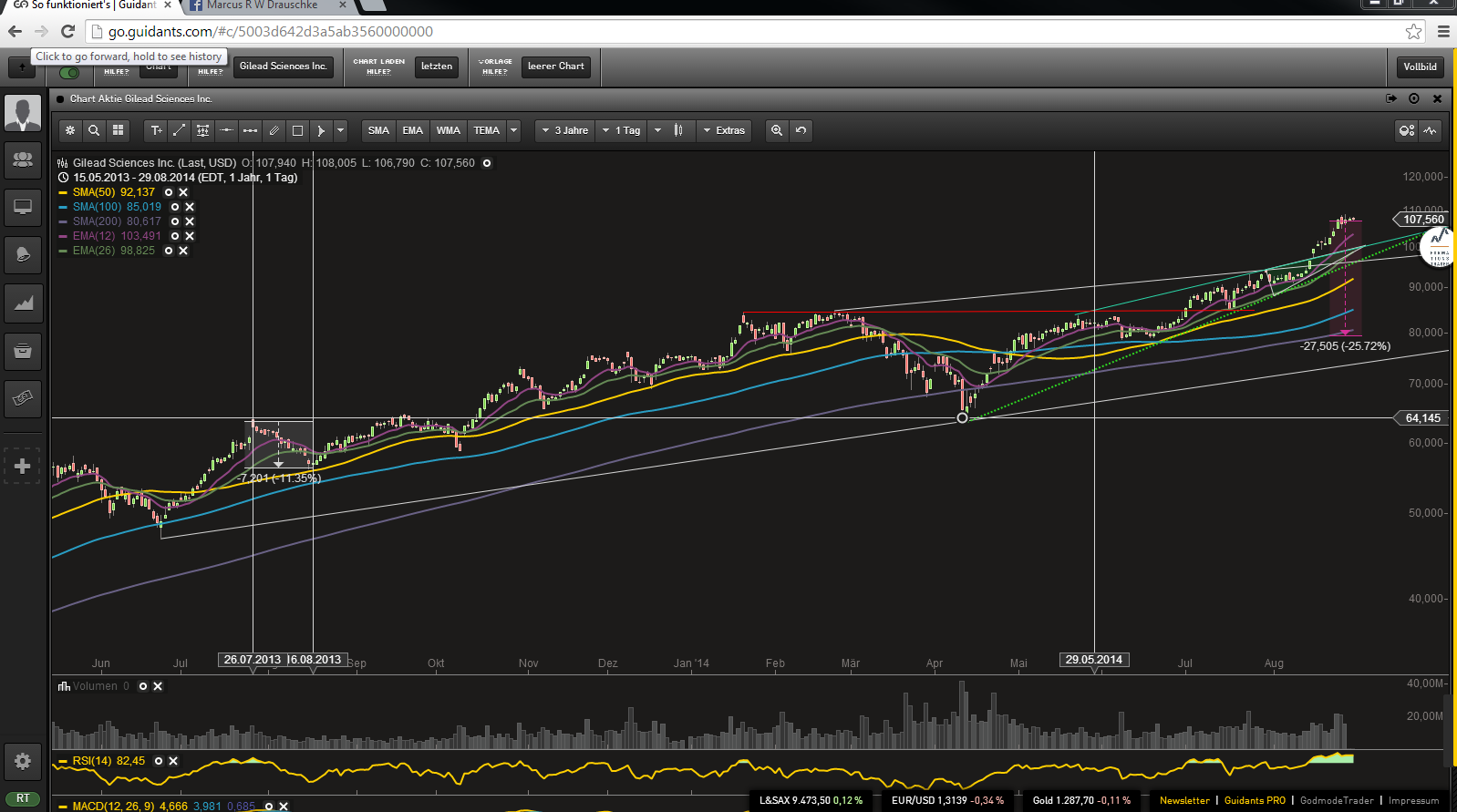Toggle visibility of EMA(12) indicator
The width and height of the screenshot is (1457, 812).
click(x=175, y=236)
